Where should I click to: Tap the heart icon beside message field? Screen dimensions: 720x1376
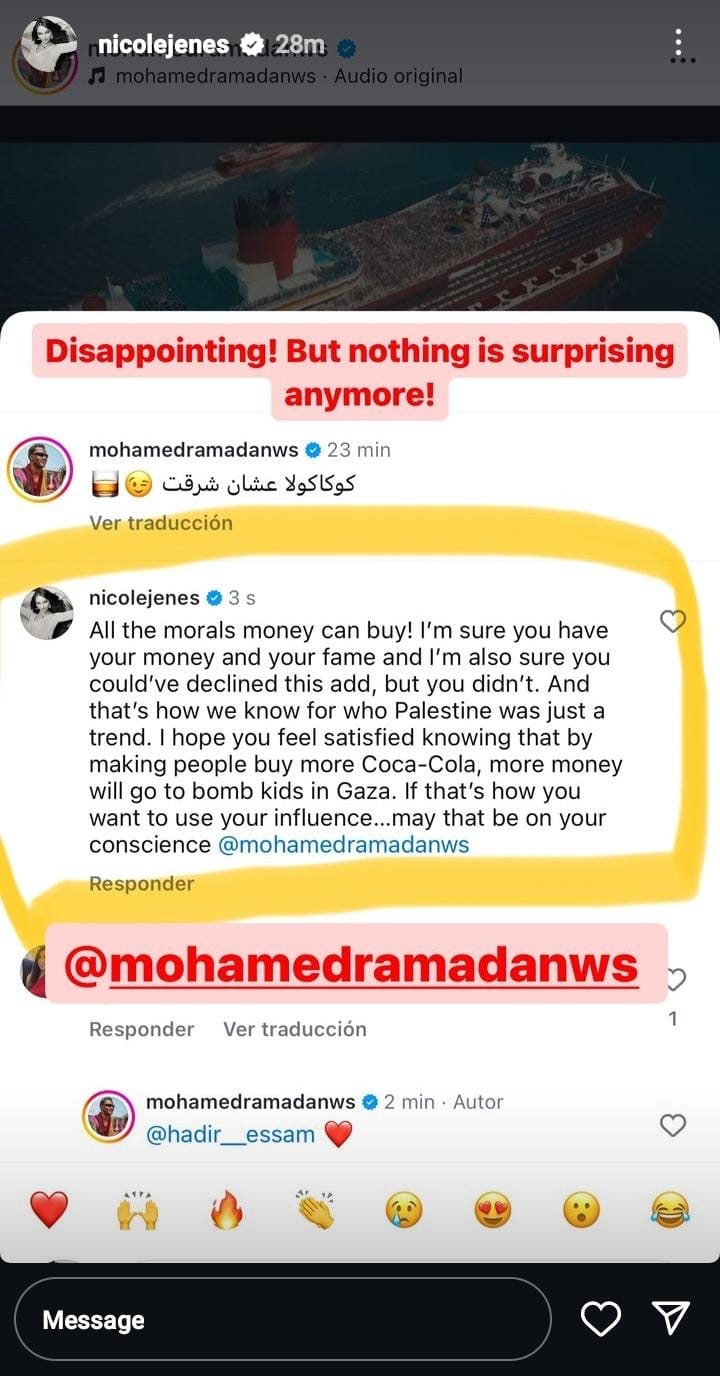[x=601, y=1319]
